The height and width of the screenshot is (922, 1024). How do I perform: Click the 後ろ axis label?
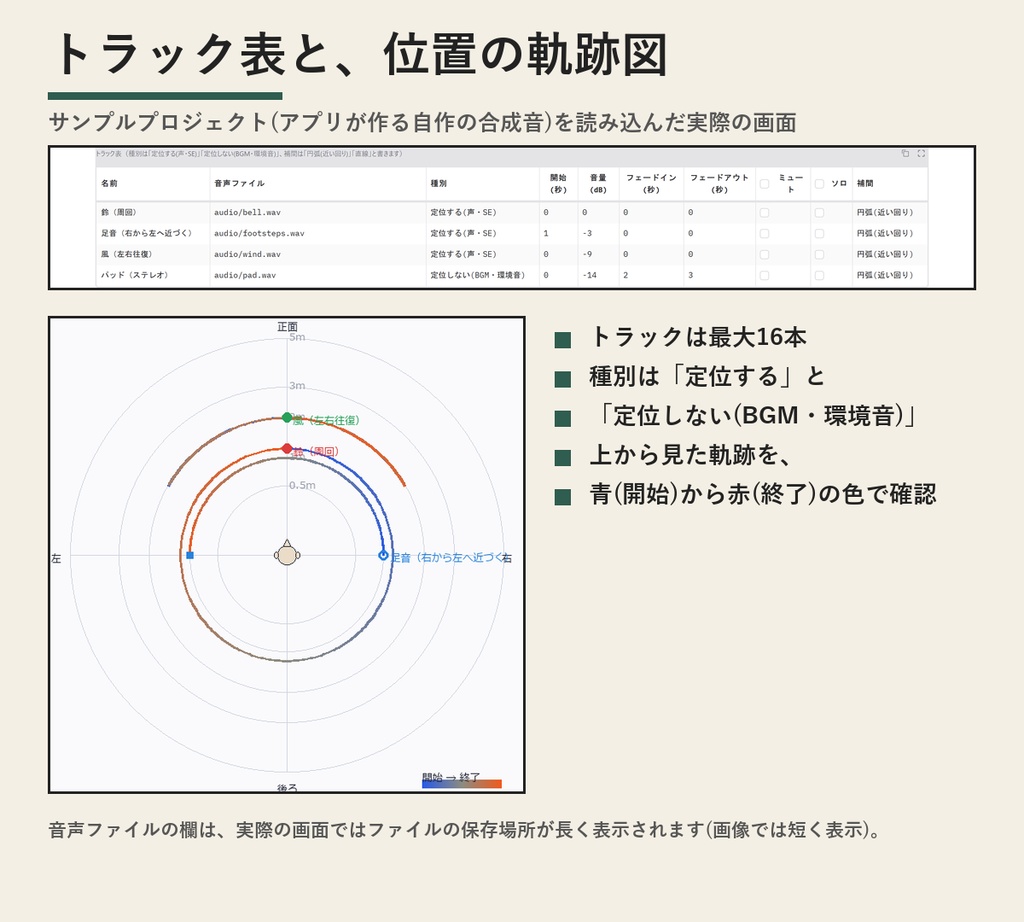pos(287,787)
